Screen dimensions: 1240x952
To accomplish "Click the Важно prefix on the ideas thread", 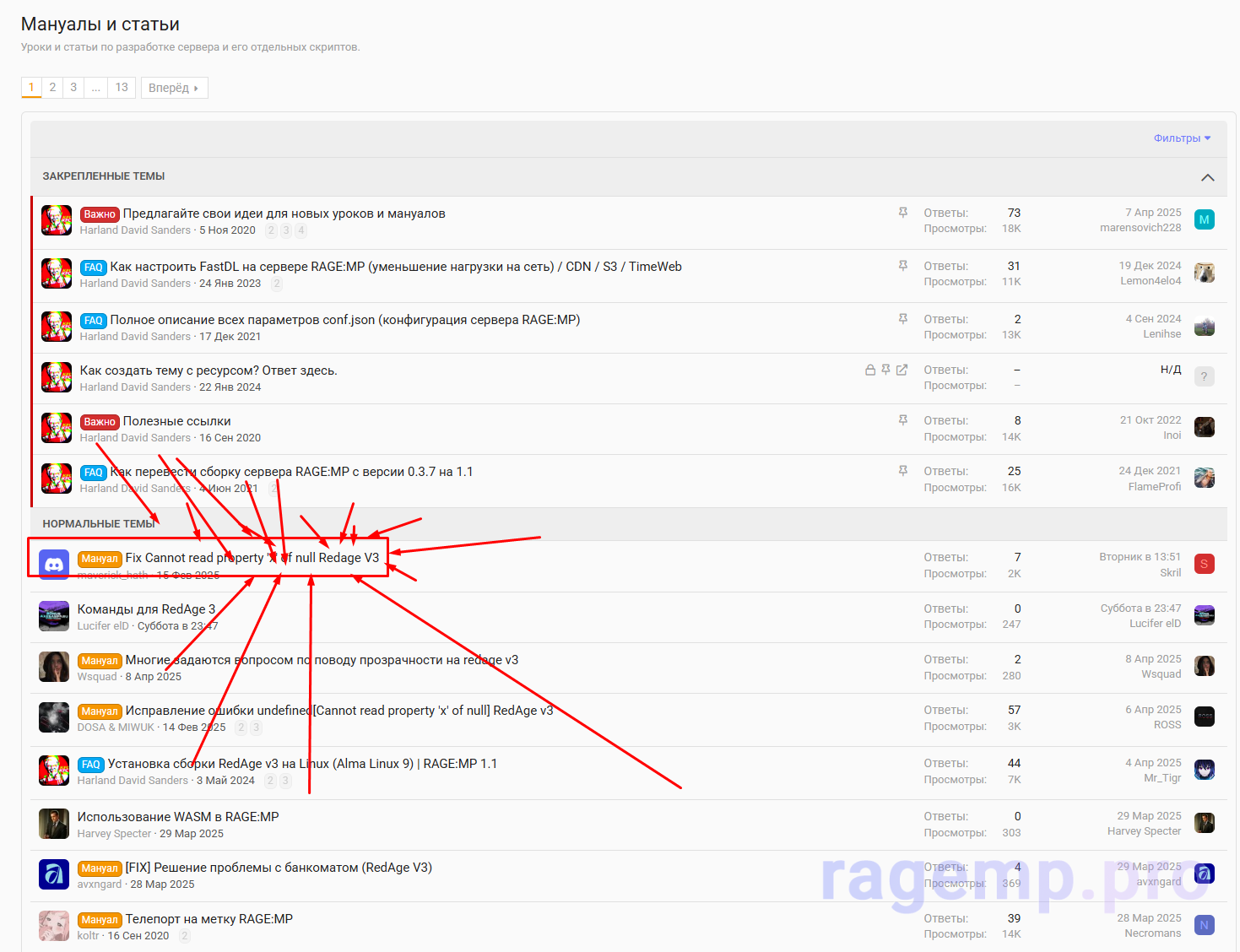I will pos(100,214).
